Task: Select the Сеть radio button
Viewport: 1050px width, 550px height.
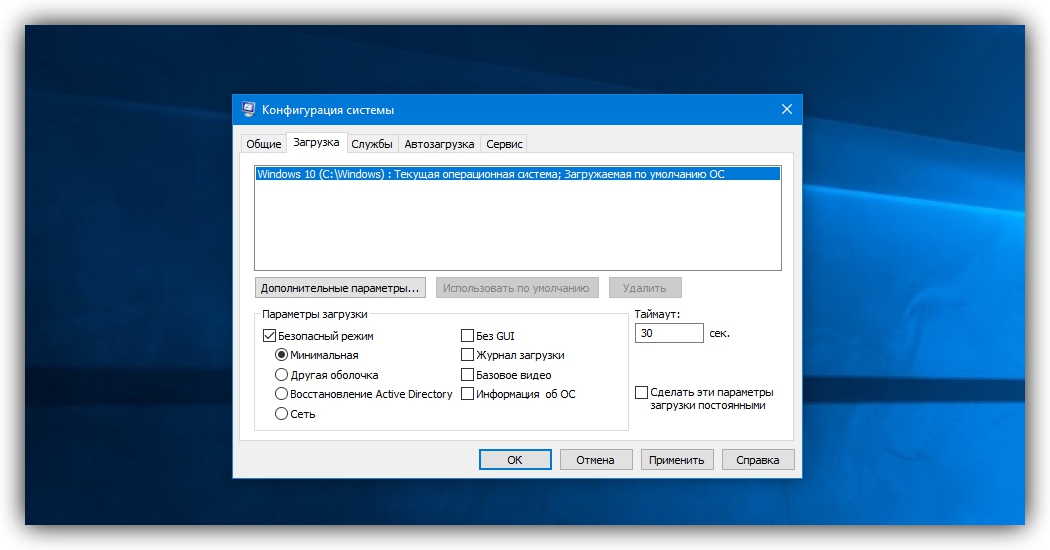Action: pyautogui.click(x=282, y=414)
